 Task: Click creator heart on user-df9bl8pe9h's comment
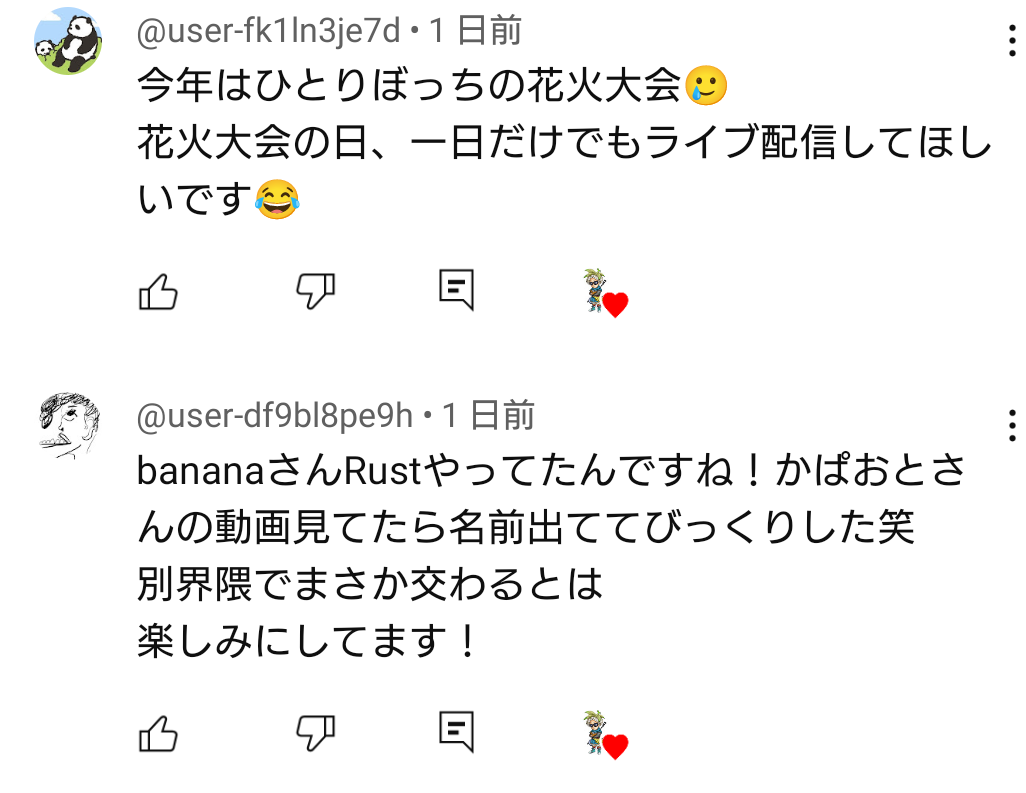606,734
